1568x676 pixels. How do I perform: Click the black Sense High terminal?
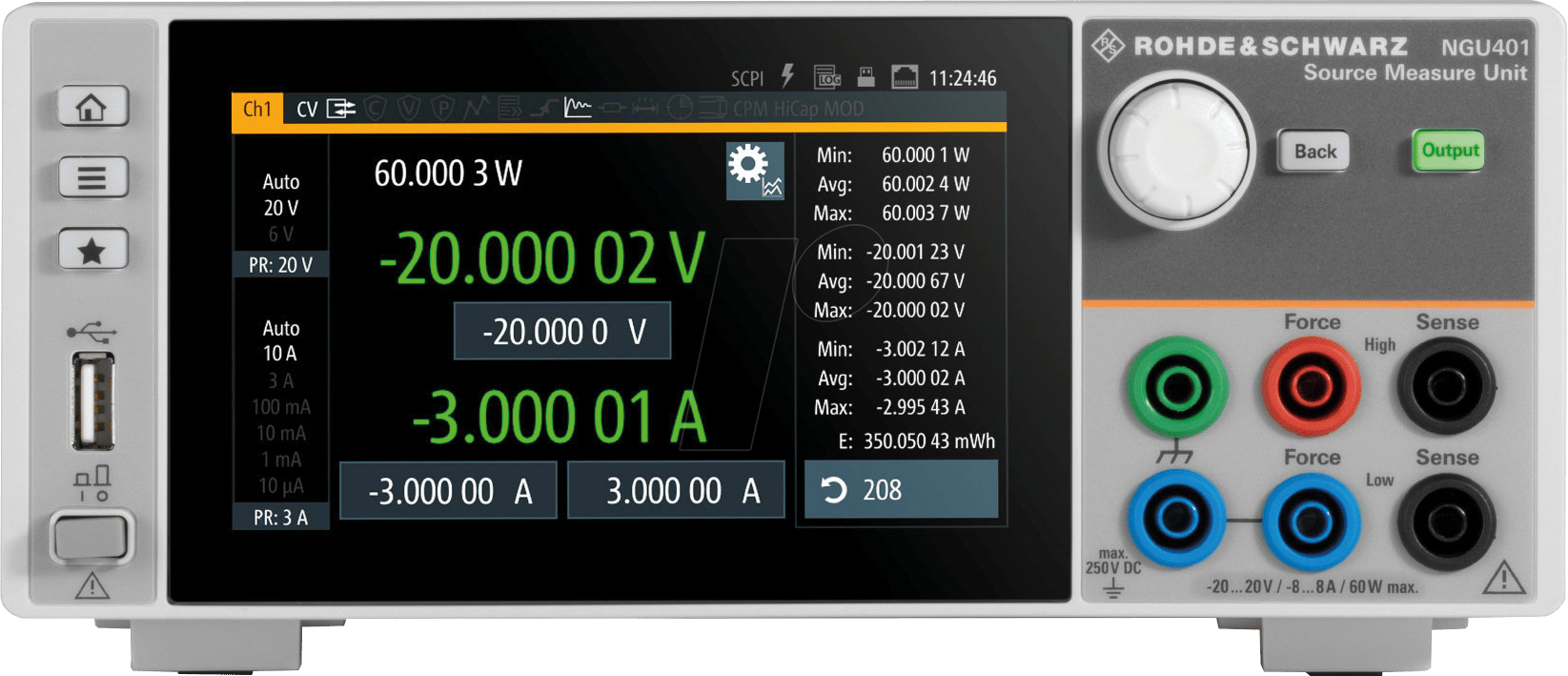pyautogui.click(x=1447, y=386)
